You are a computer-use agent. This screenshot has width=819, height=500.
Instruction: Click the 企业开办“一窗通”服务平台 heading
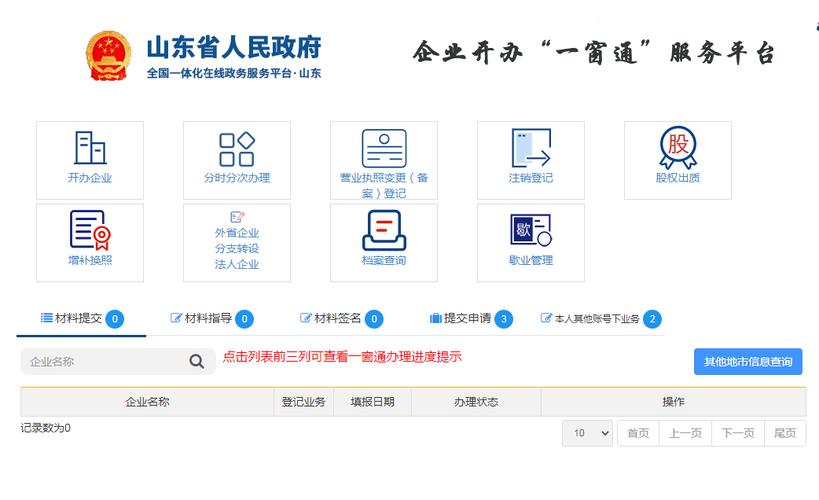tap(594, 53)
